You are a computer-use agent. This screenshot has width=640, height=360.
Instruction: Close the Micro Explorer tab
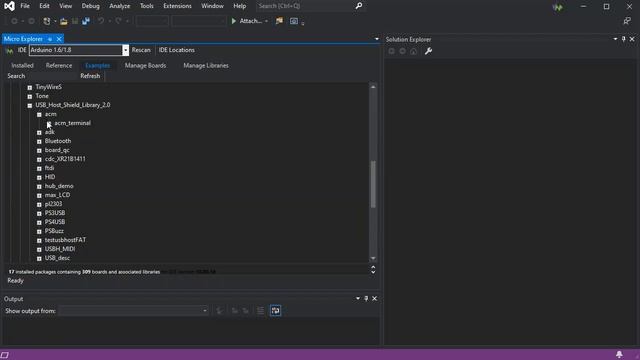pos(59,39)
